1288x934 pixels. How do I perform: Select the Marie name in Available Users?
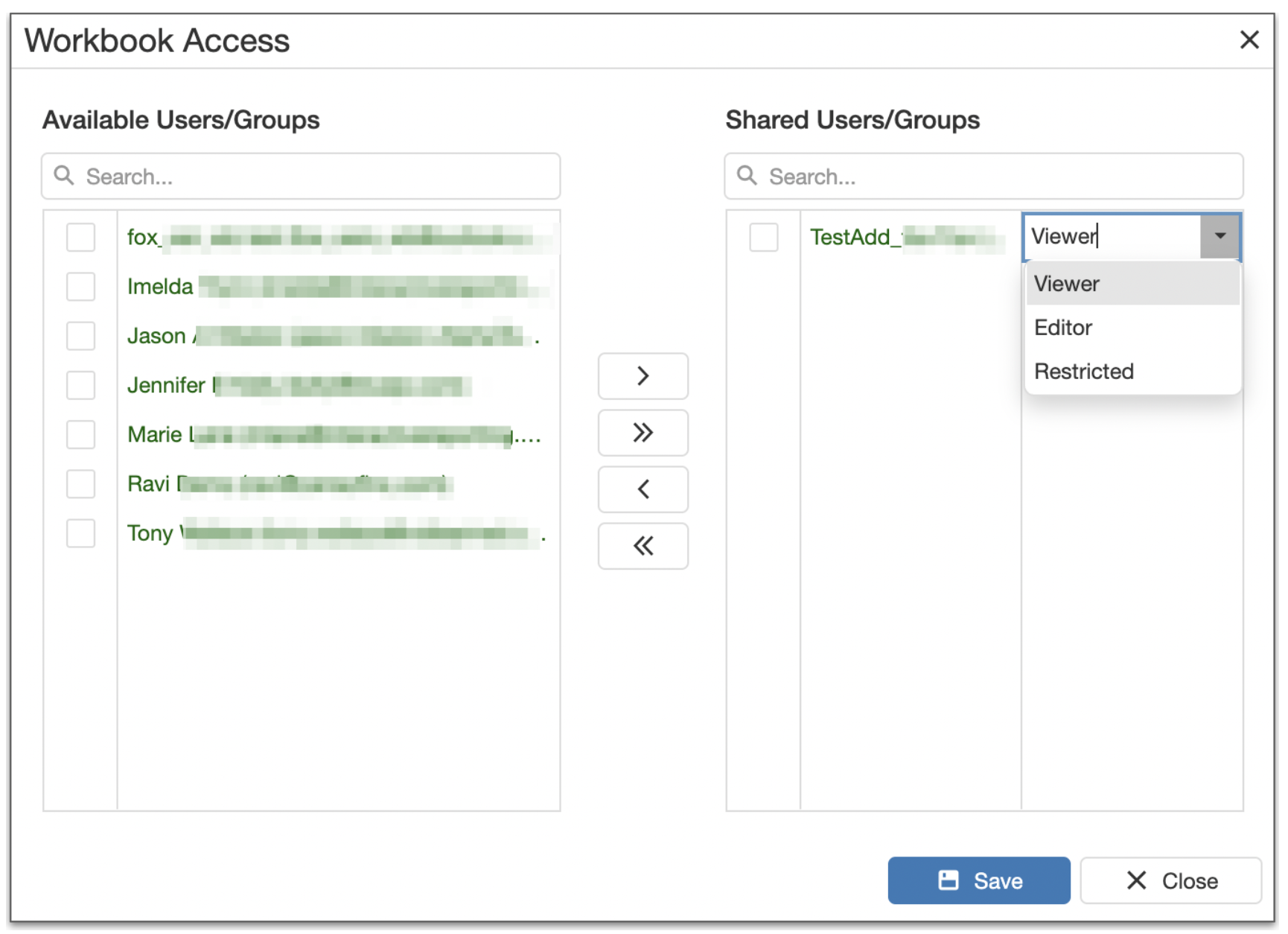334,434
